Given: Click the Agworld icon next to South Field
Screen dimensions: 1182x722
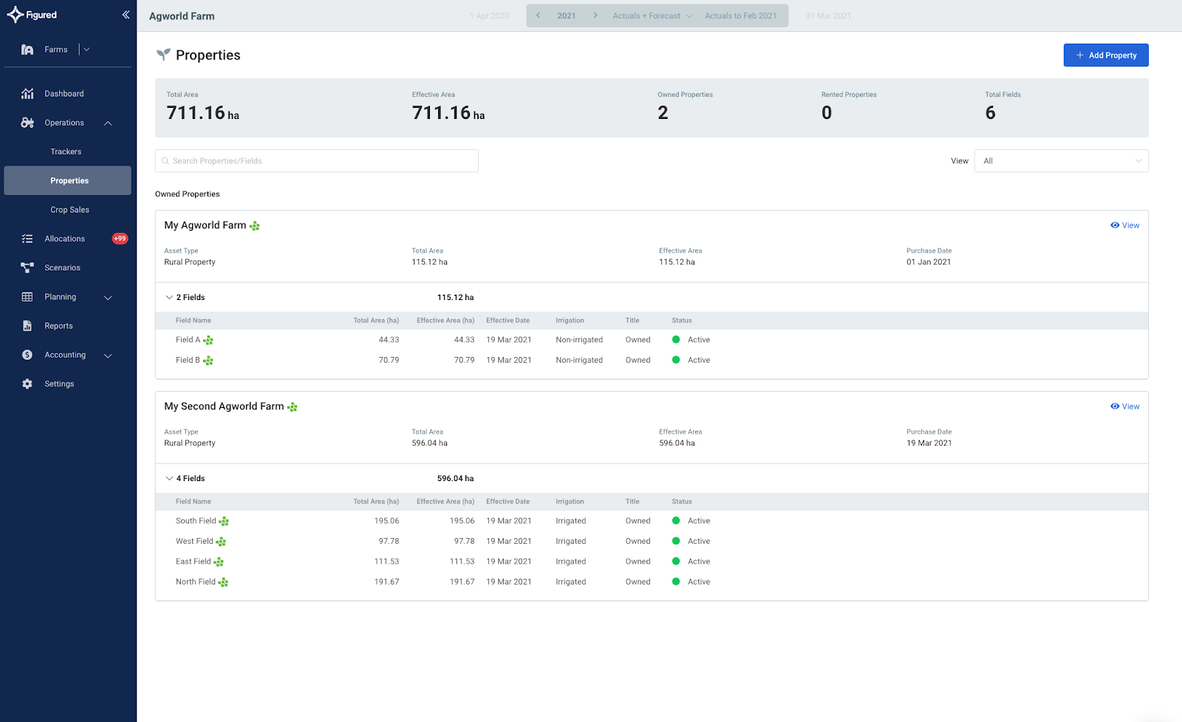Looking at the screenshot, I should (x=224, y=522).
